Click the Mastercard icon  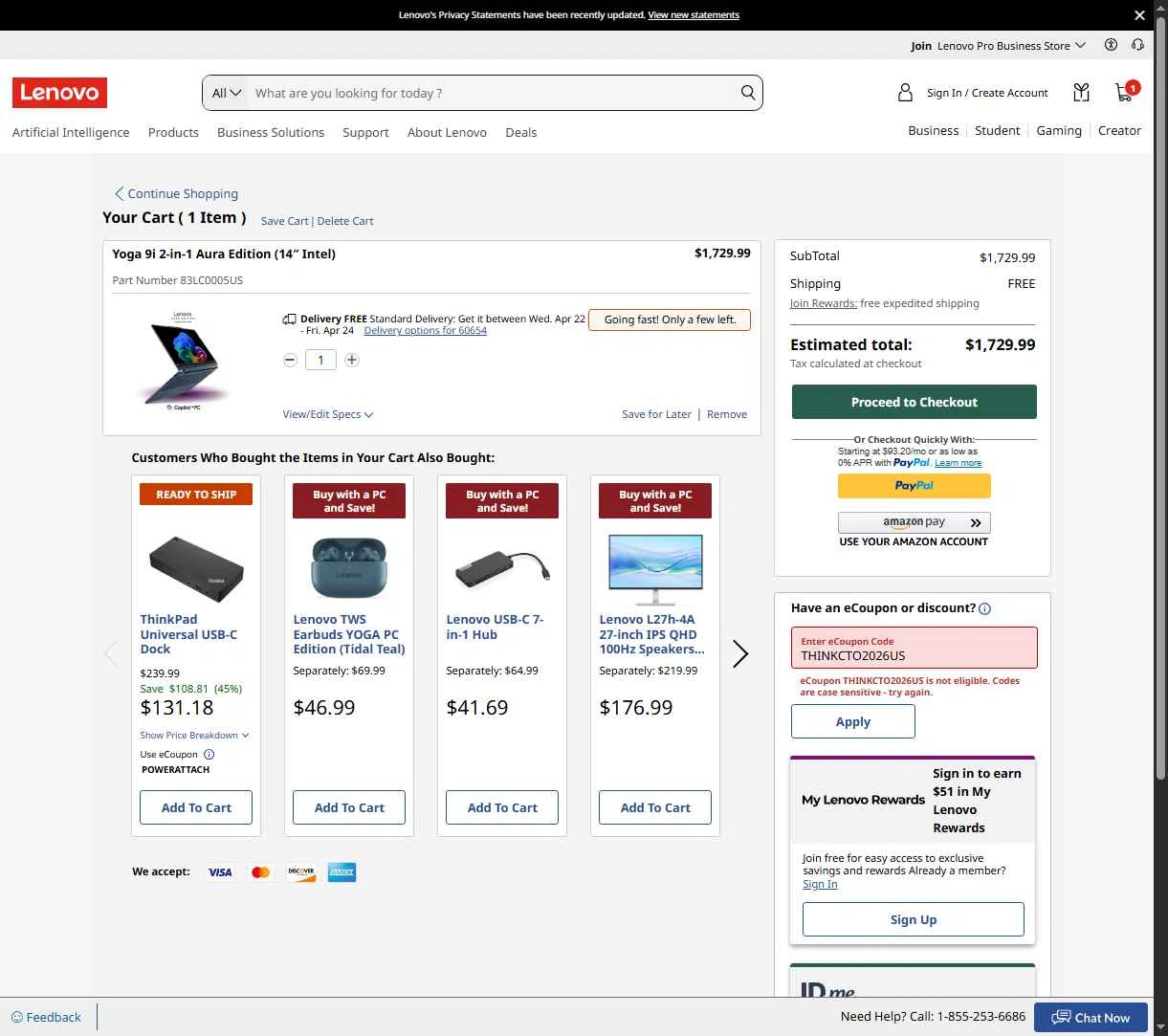[x=260, y=872]
